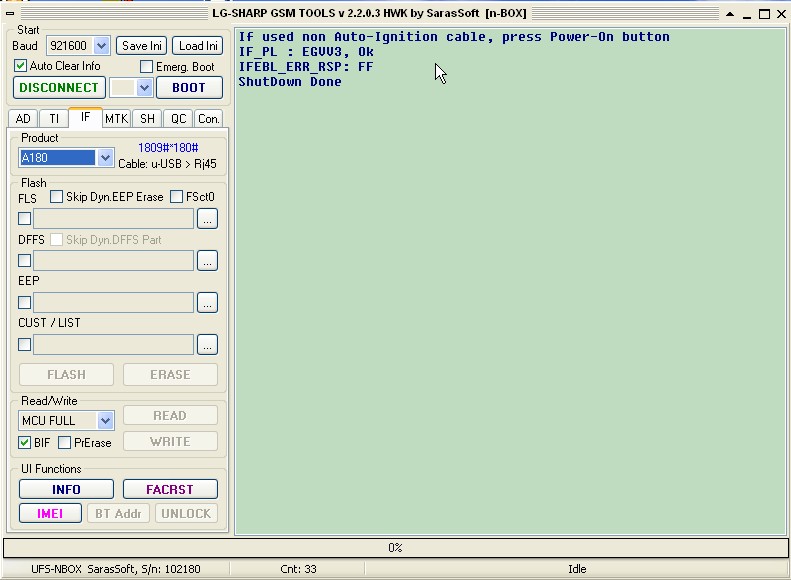
Task: Click the 'UFS-NBOX SarasSoft, S/n: 102180' status text
Action: point(116,569)
